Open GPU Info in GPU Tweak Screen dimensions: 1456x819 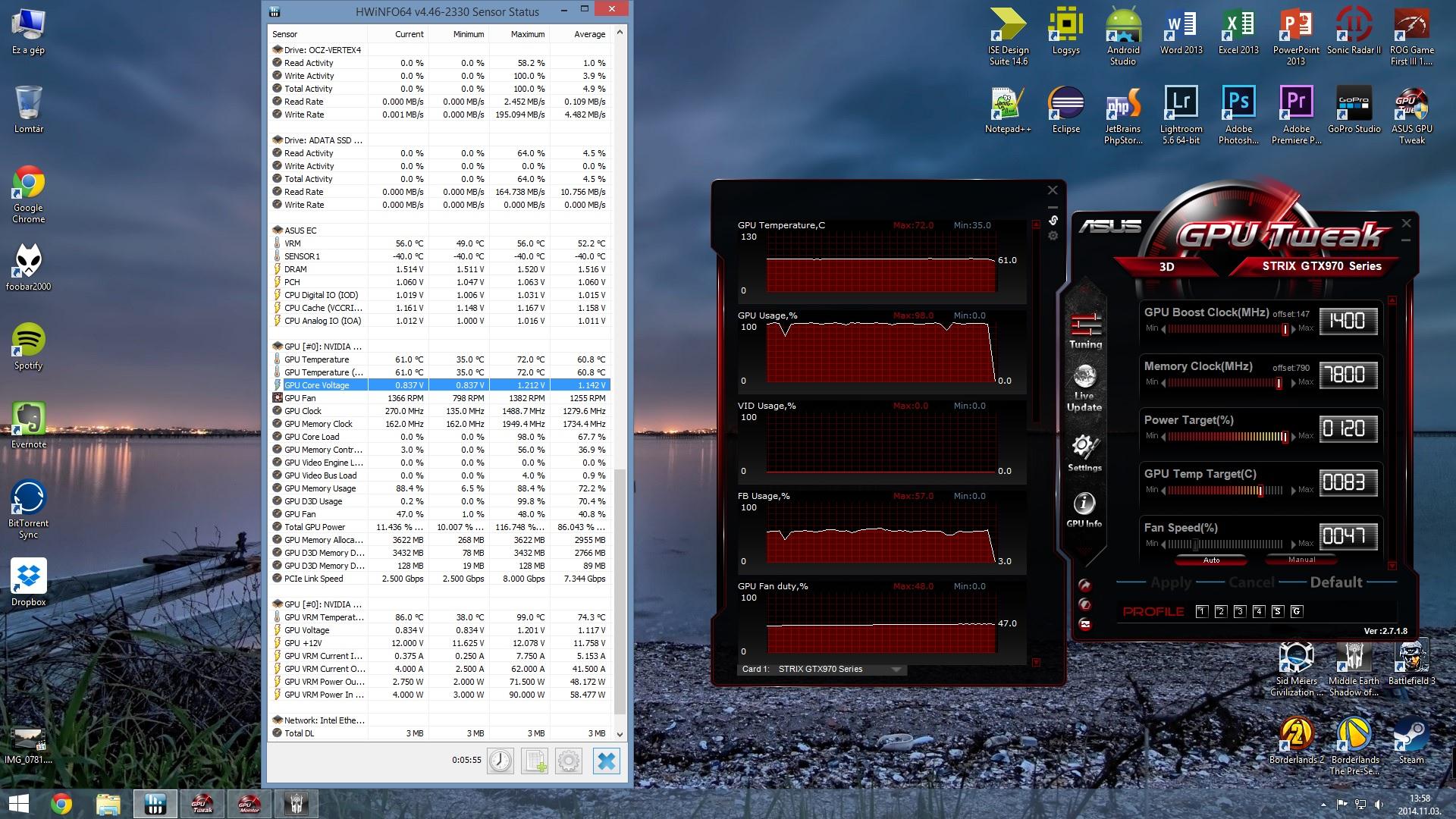[1084, 510]
